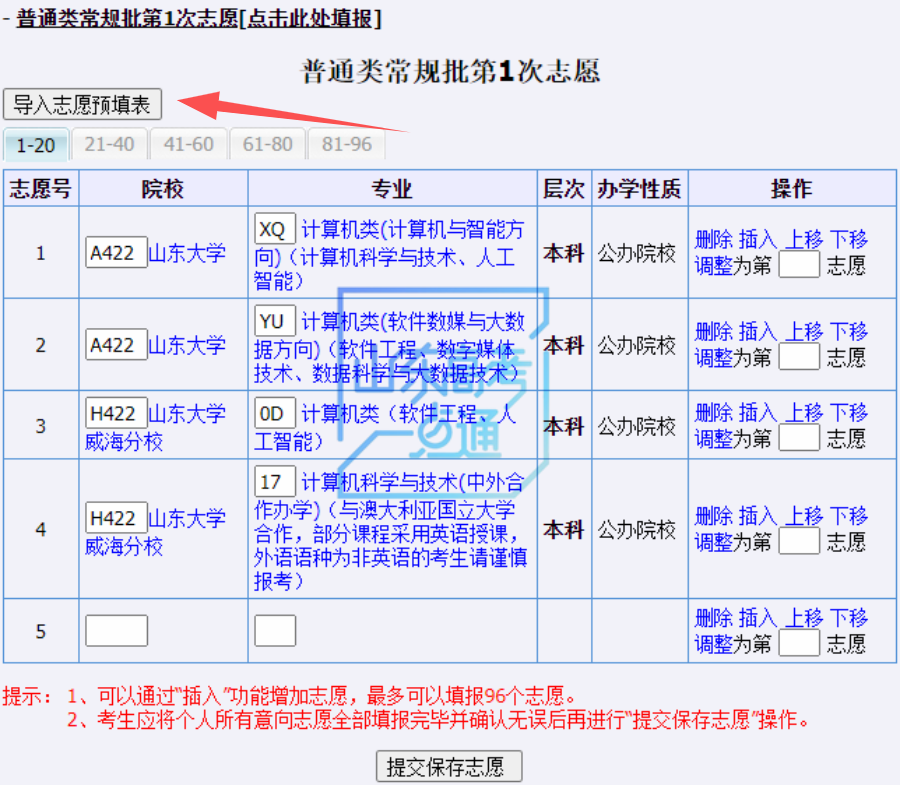Click the 0D major code field in row 3

(275, 414)
